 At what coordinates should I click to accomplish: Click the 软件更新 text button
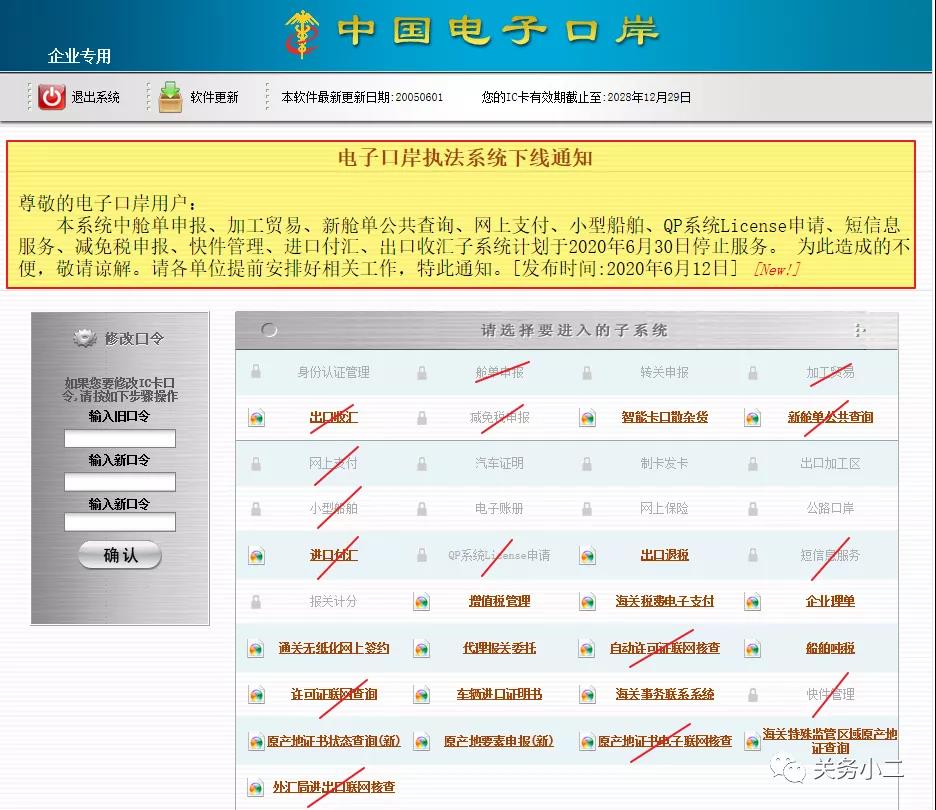214,97
